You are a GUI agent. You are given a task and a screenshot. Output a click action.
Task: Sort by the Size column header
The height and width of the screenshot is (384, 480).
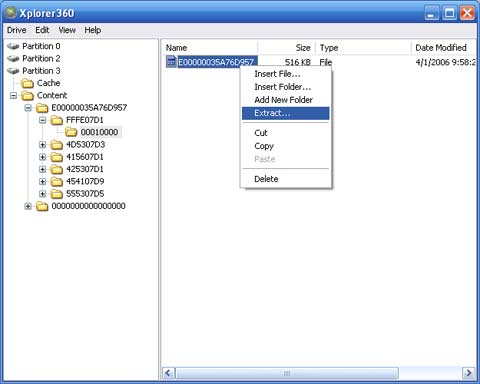click(x=286, y=48)
